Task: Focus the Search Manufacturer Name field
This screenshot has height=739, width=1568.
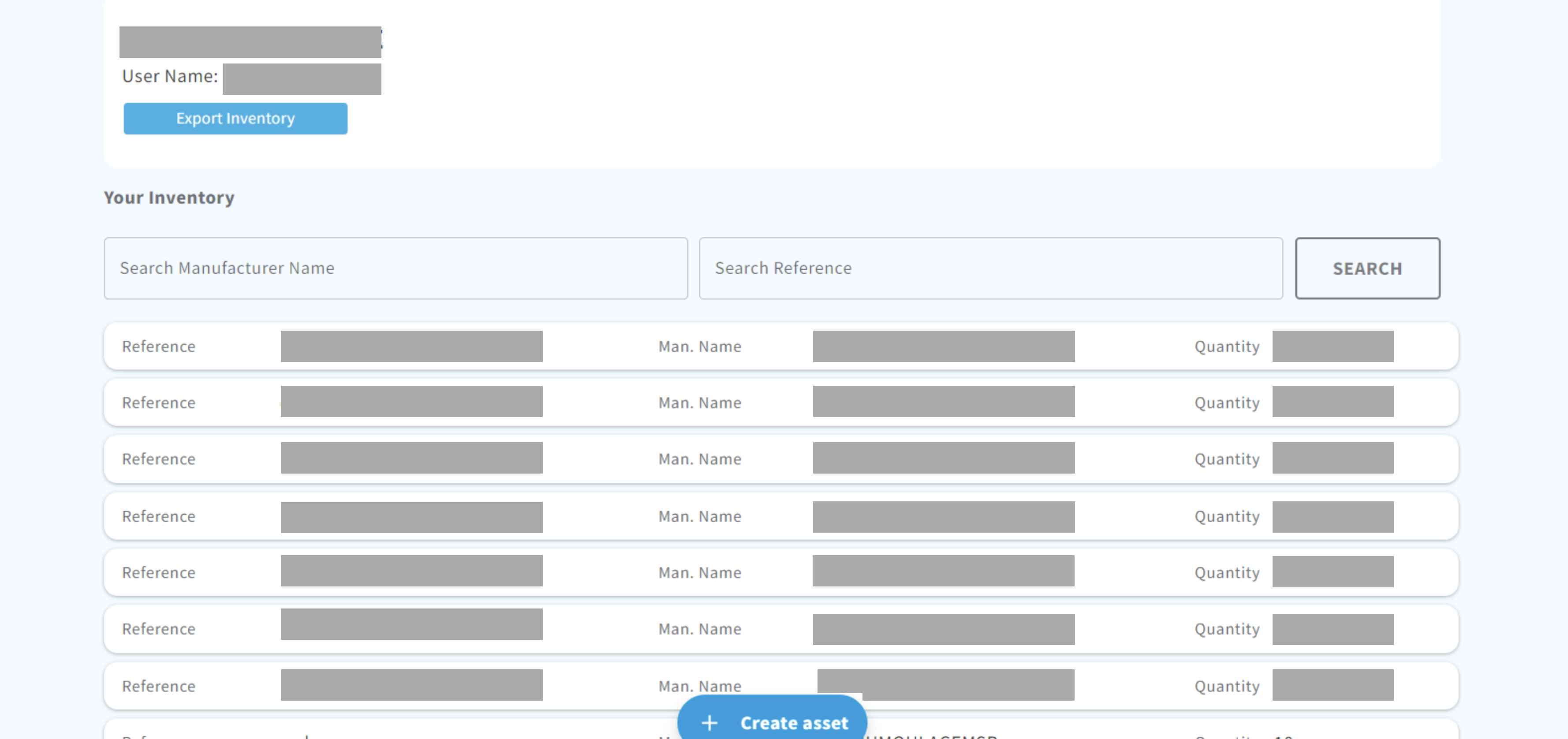Action: [396, 268]
